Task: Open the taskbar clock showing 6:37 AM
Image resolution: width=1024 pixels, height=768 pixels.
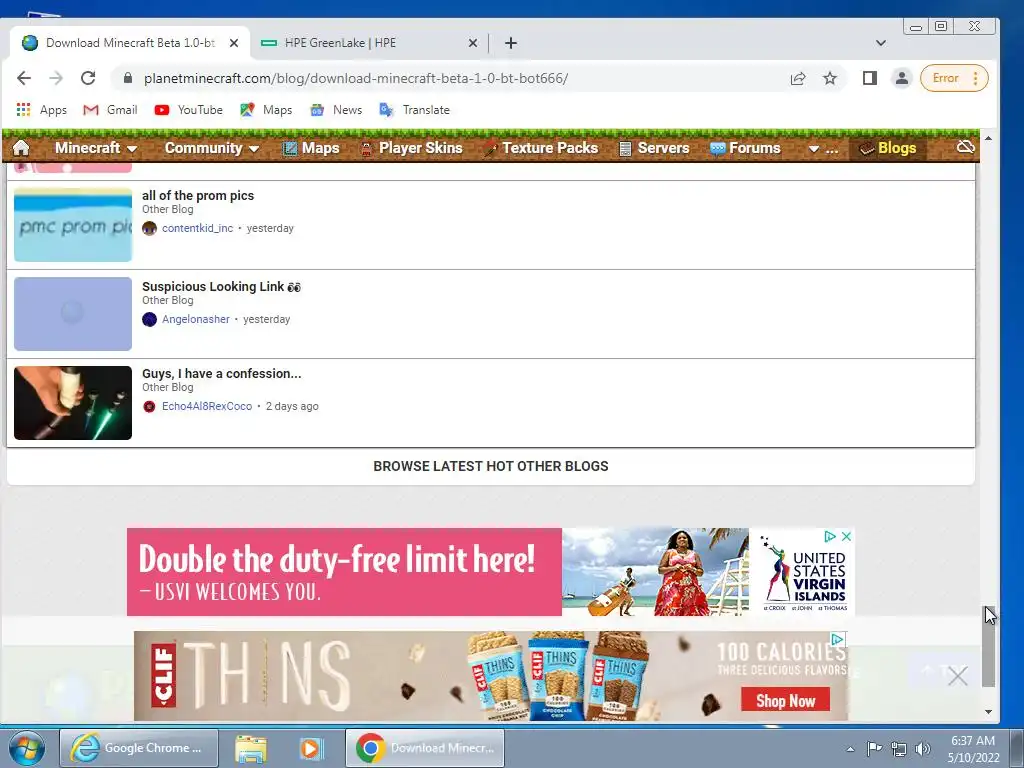Action: [973, 748]
